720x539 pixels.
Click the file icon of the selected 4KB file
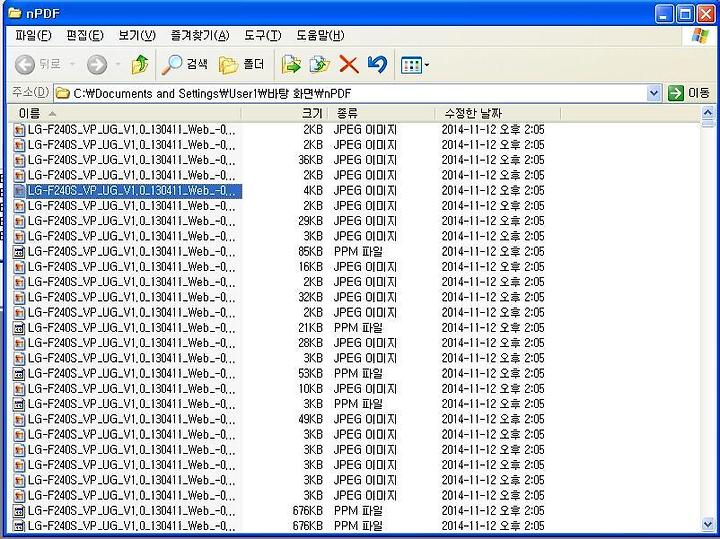19,191
